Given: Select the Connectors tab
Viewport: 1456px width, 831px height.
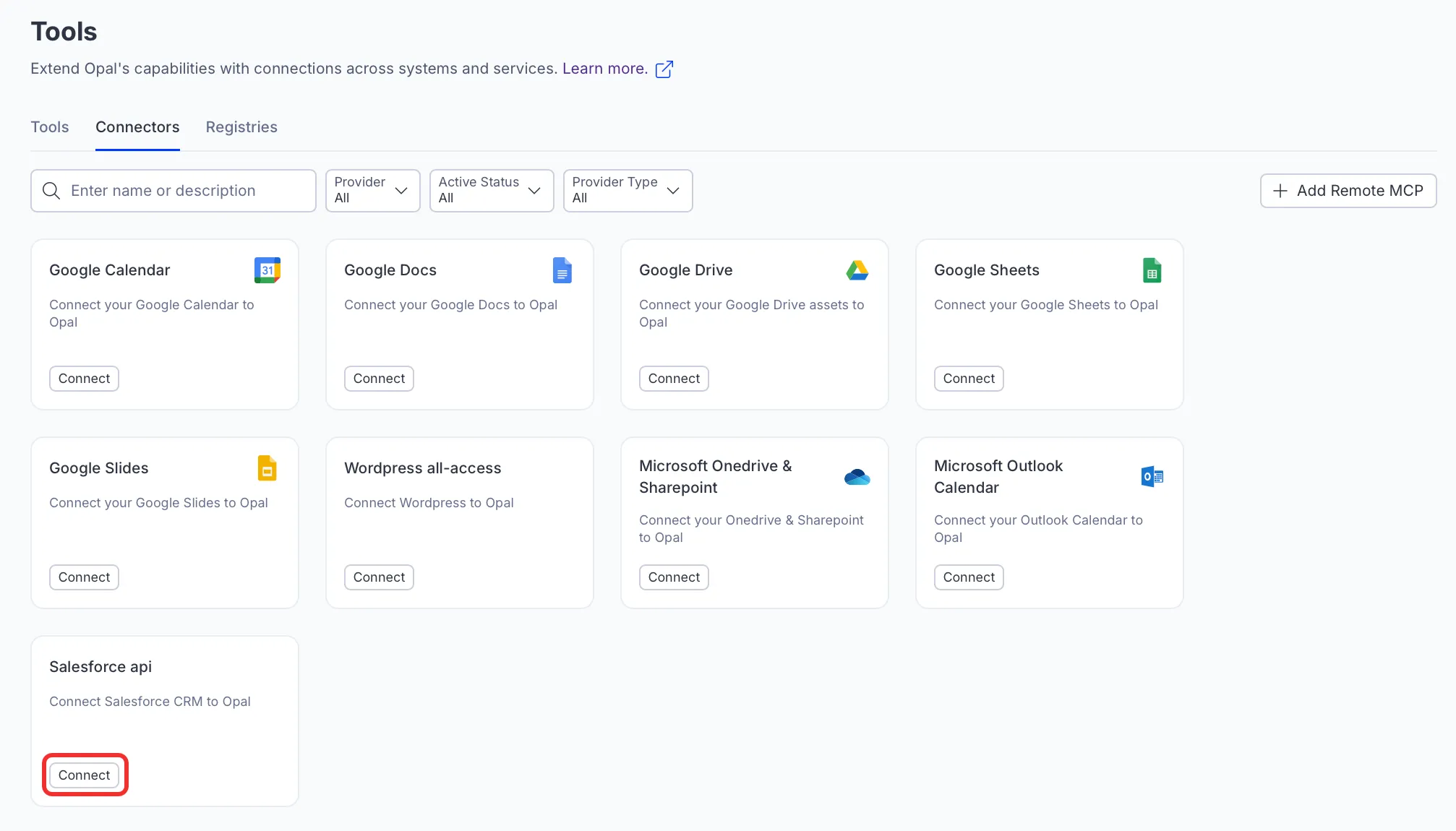Looking at the screenshot, I should tap(137, 127).
